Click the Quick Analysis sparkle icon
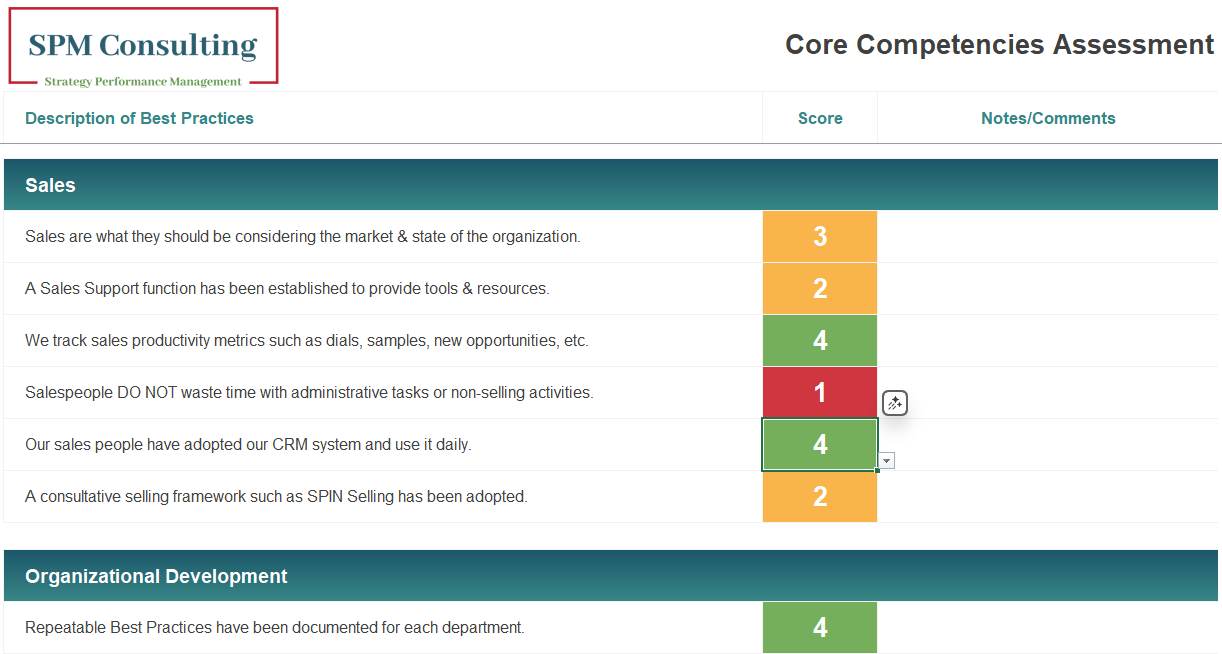The height and width of the screenshot is (654, 1222). coord(895,402)
